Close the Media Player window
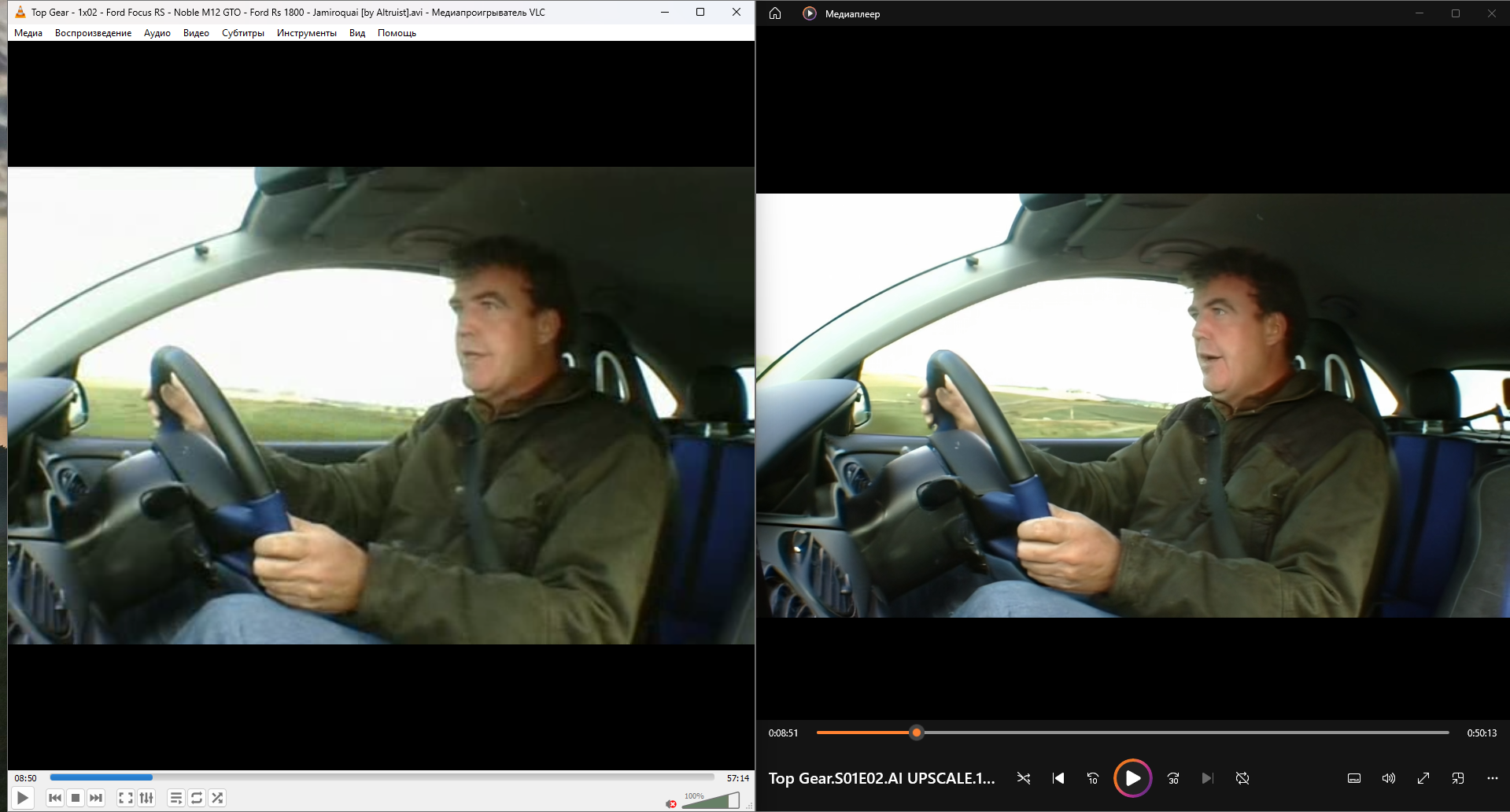This screenshot has width=1510, height=812. click(1492, 13)
